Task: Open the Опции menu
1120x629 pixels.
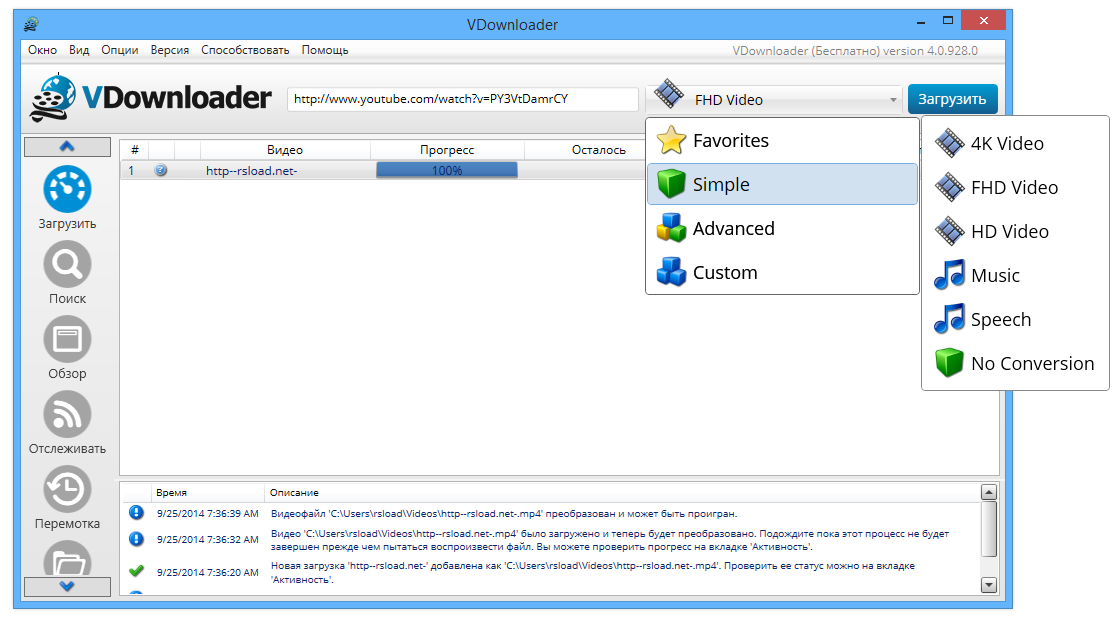Action: [120, 50]
